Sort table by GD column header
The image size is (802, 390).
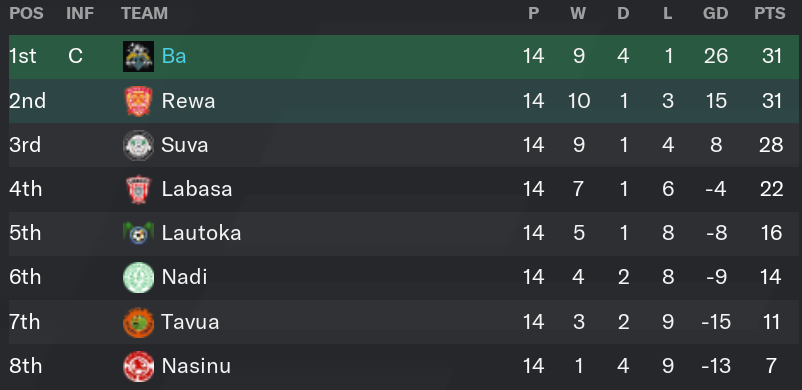coord(715,13)
